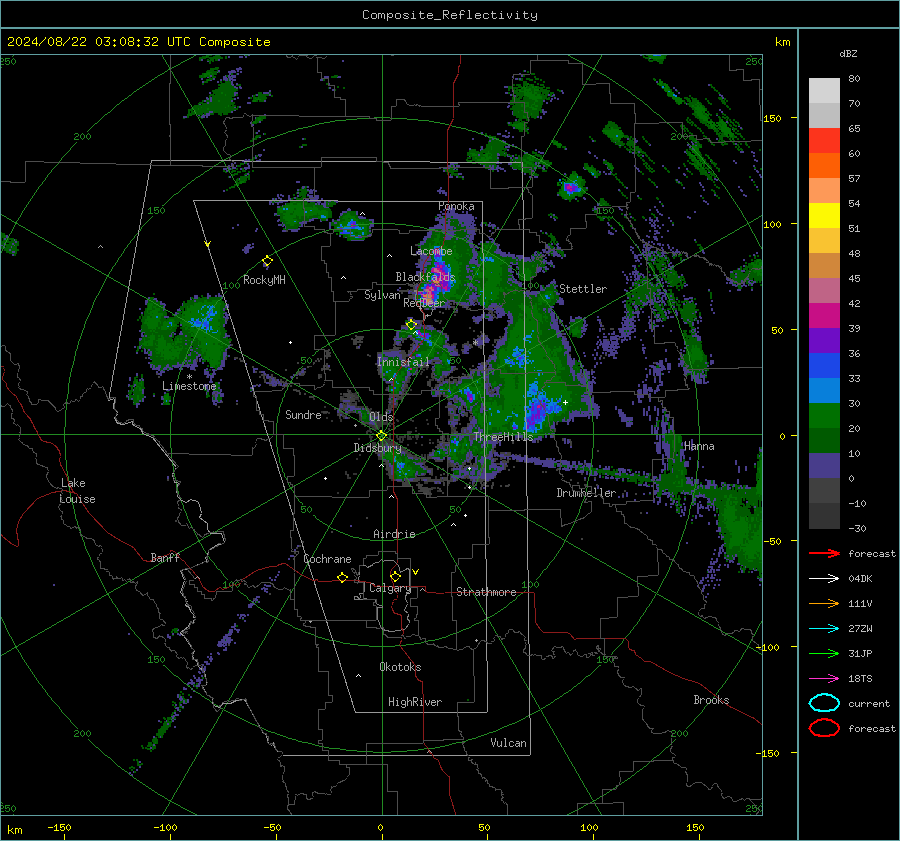Click the white 04DK arrow symbol
Screen dimensions: 900x841
pyautogui.click(x=824, y=579)
